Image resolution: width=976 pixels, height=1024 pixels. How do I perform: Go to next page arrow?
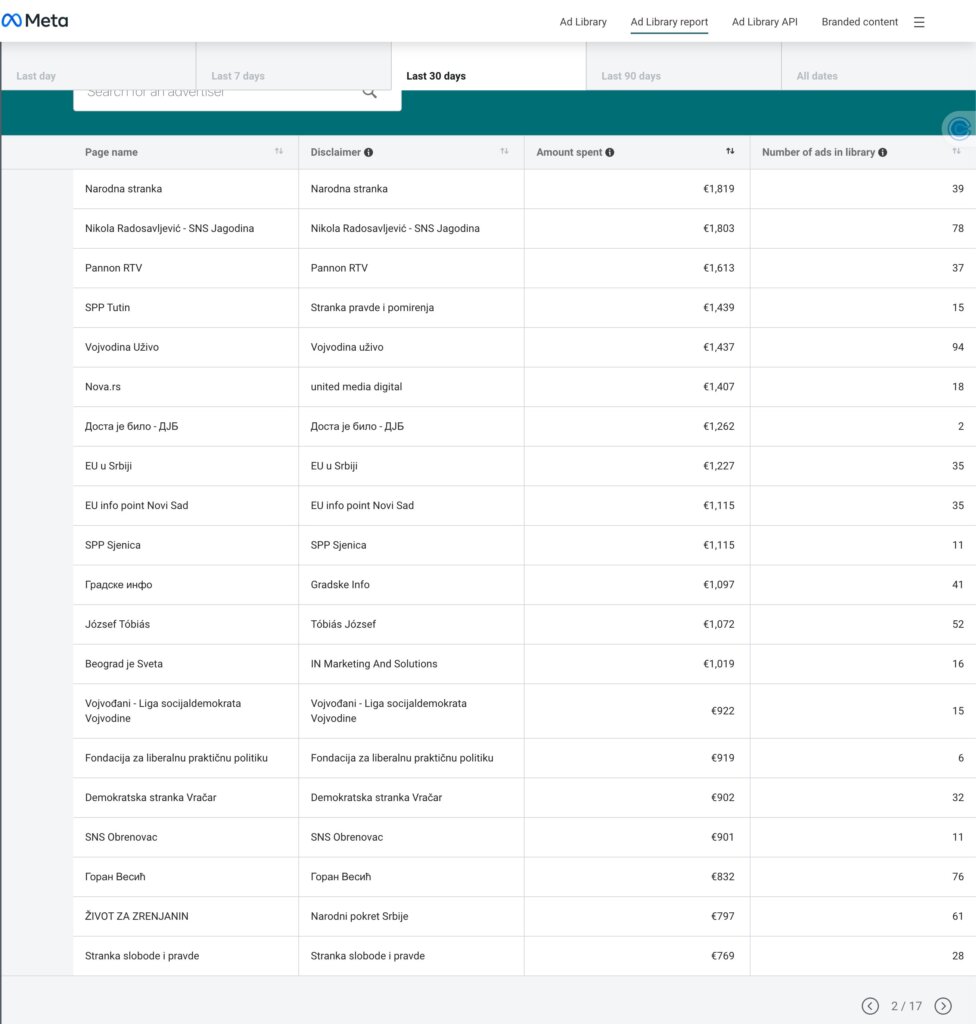pos(942,1006)
